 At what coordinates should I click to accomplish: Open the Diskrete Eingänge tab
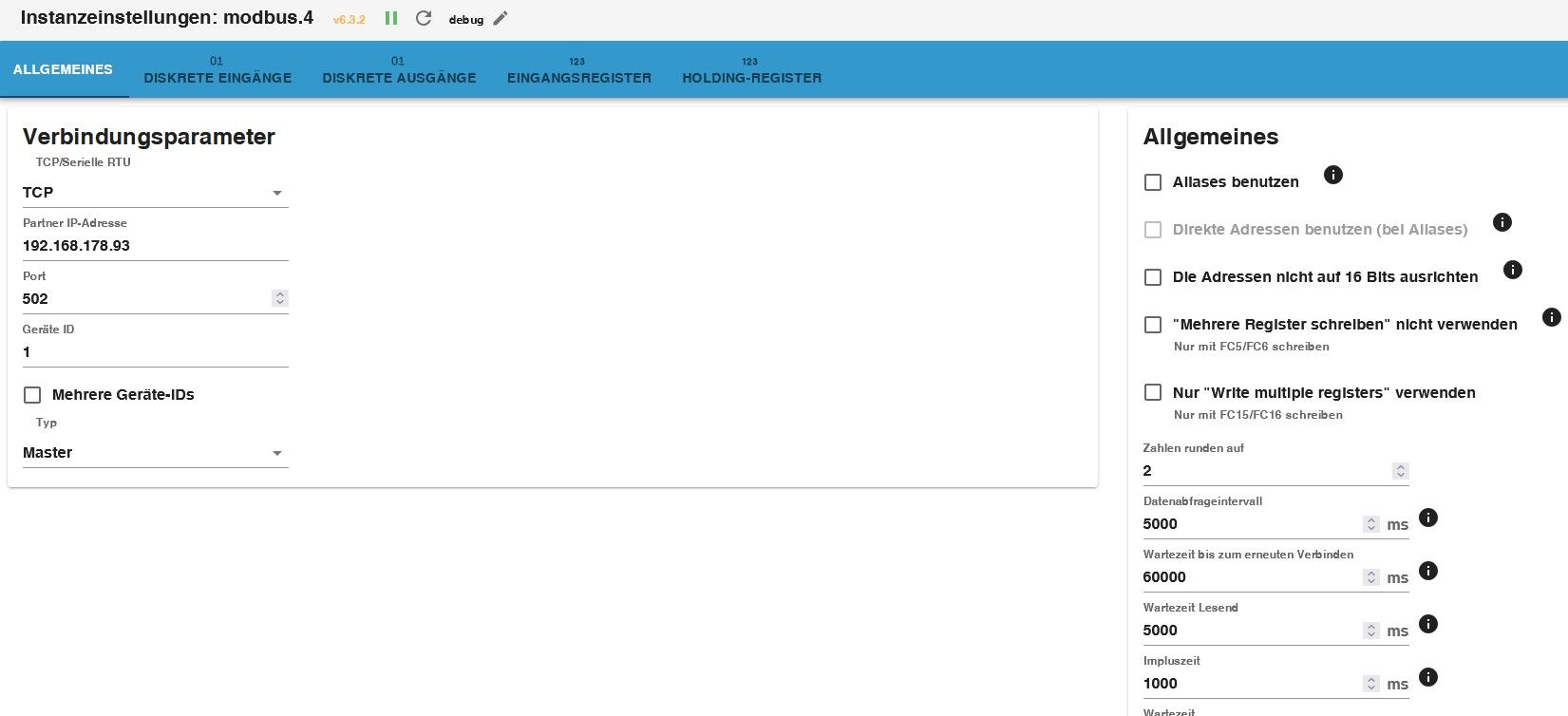(x=217, y=69)
